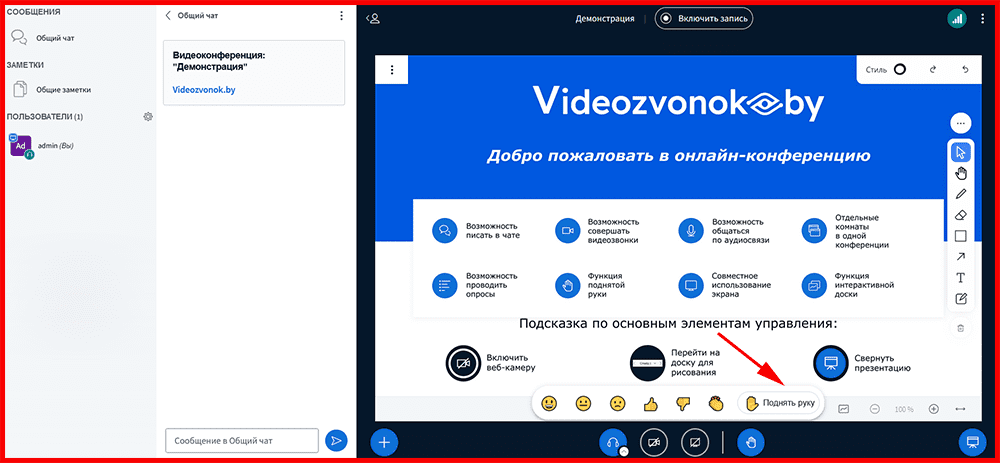Expand more whiteboard tools with the ellipsis button

(960, 122)
